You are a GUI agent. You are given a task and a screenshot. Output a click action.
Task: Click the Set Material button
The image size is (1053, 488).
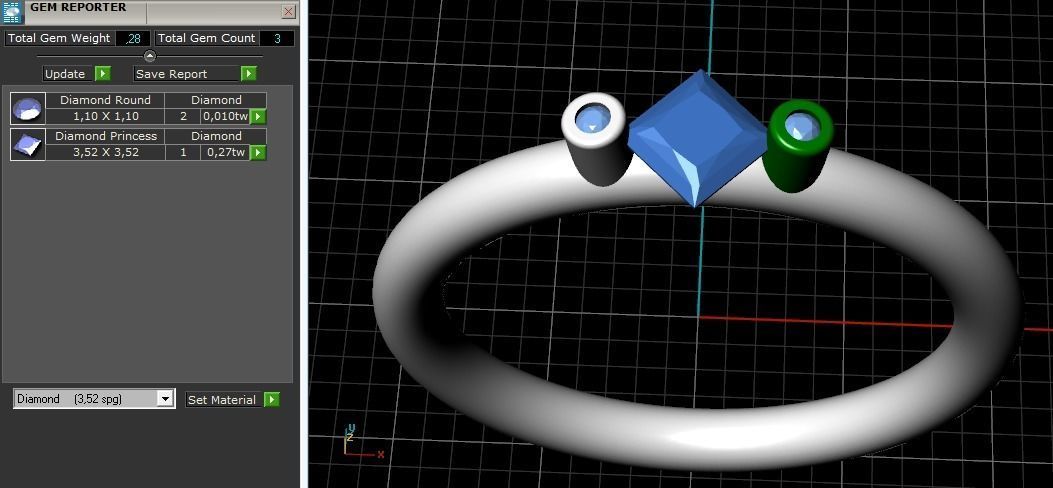tap(222, 400)
